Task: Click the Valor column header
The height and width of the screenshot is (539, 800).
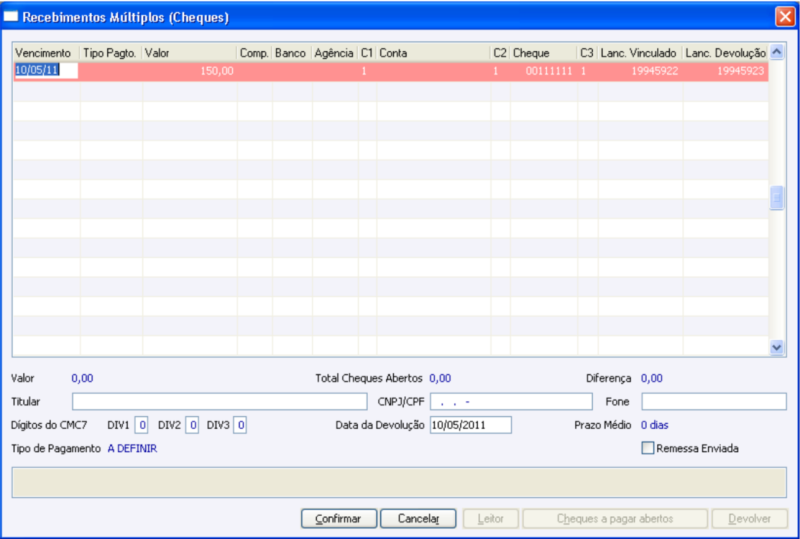Action: tap(189, 53)
